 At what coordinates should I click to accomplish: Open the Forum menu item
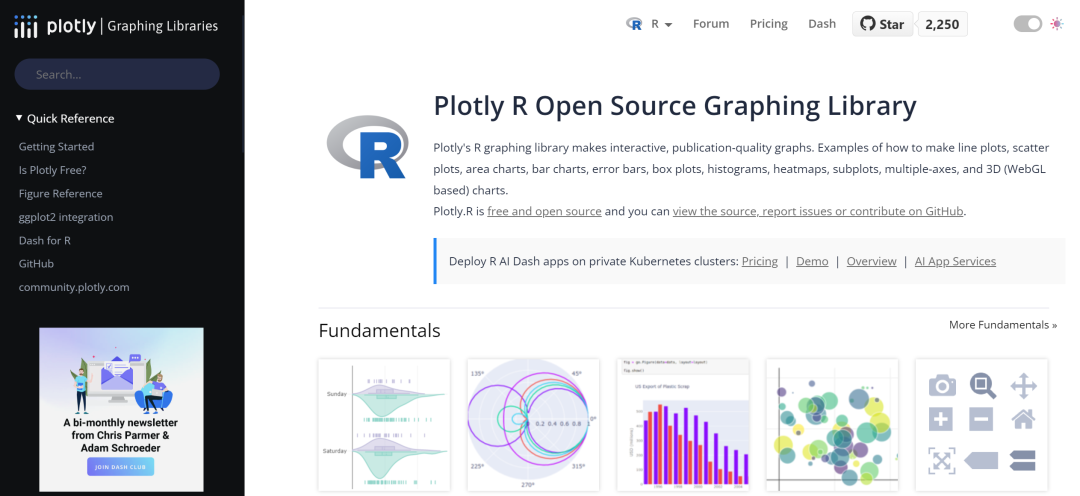coord(711,24)
